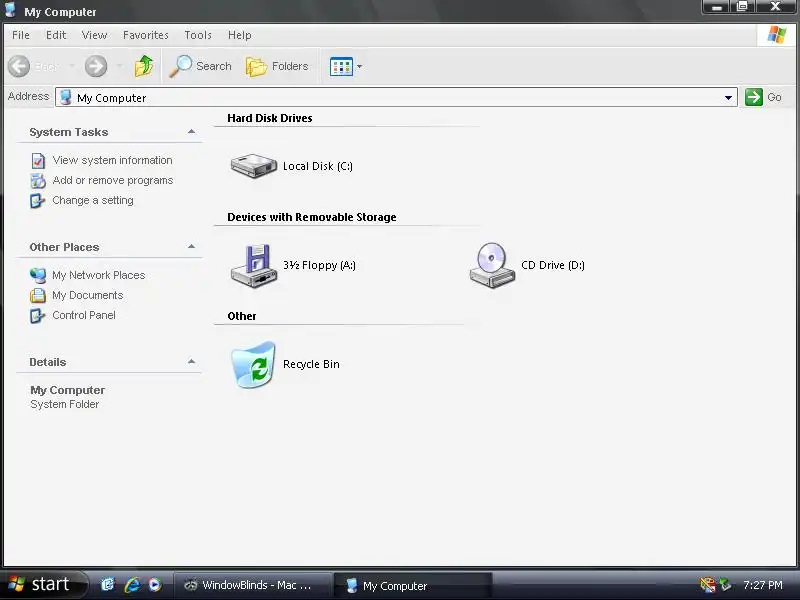Image resolution: width=800 pixels, height=600 pixels.
Task: Click the Windows flag logo icon
Action: click(777, 35)
